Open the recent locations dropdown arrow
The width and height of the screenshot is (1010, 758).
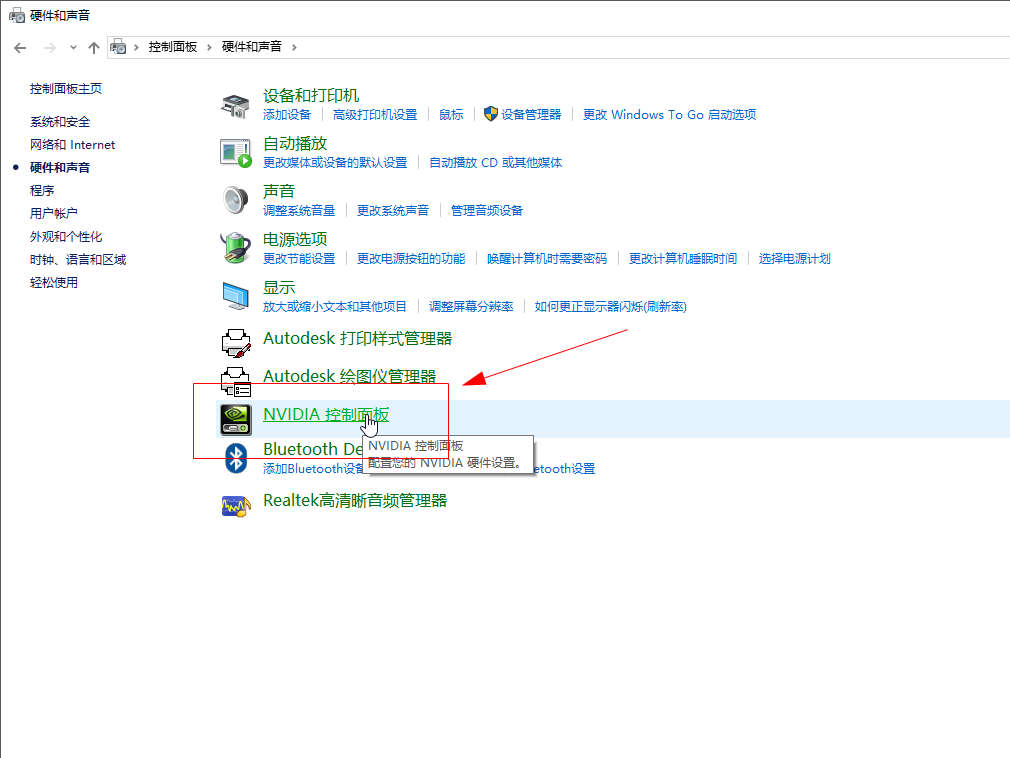[x=73, y=47]
